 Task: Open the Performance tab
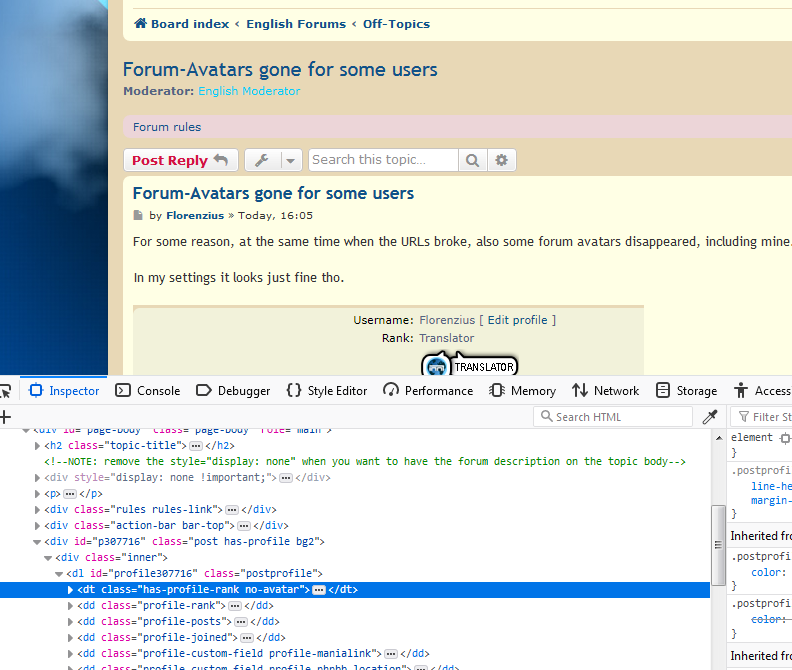(428, 391)
